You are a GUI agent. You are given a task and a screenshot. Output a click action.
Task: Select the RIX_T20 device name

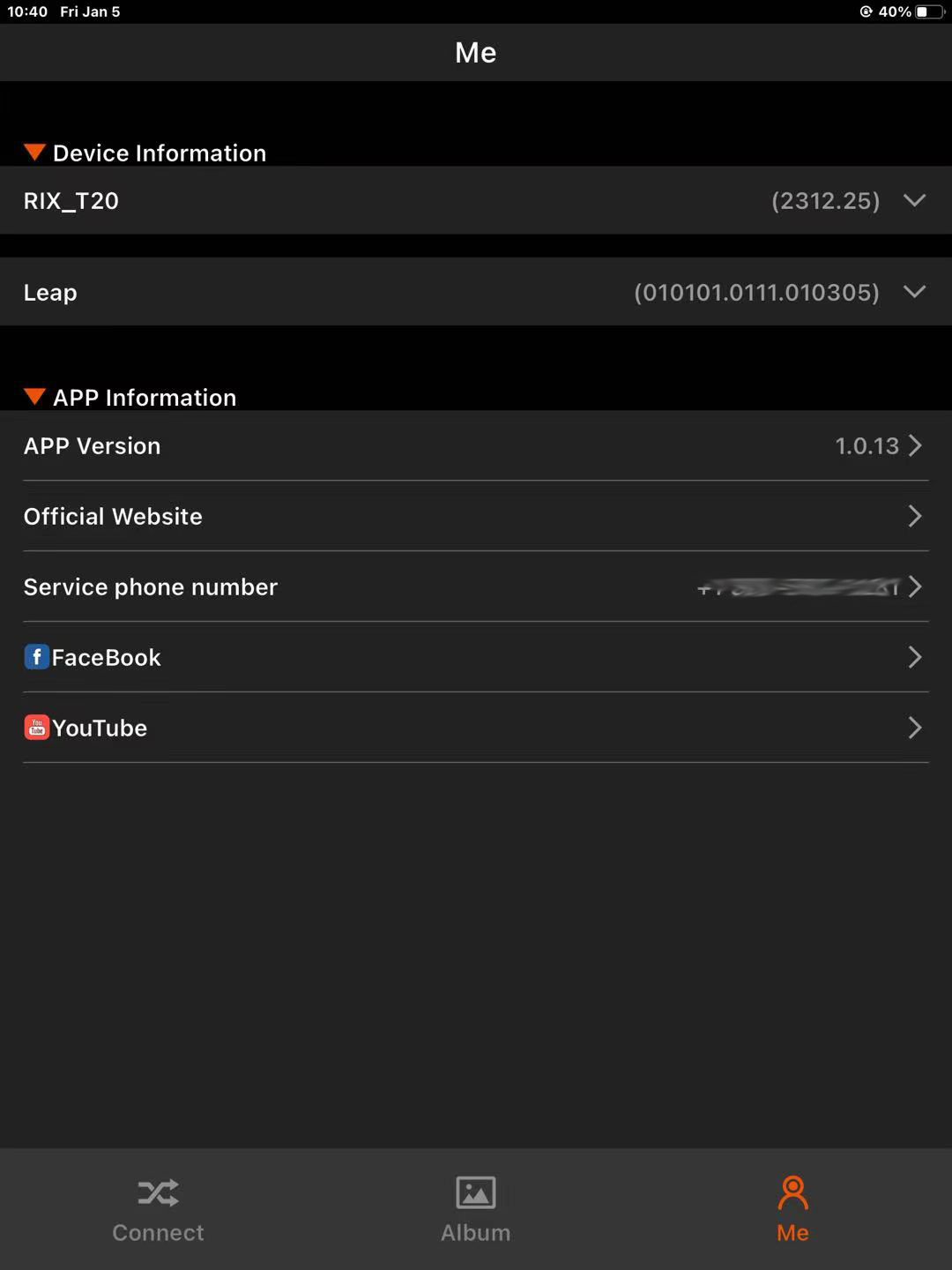pyautogui.click(x=71, y=201)
